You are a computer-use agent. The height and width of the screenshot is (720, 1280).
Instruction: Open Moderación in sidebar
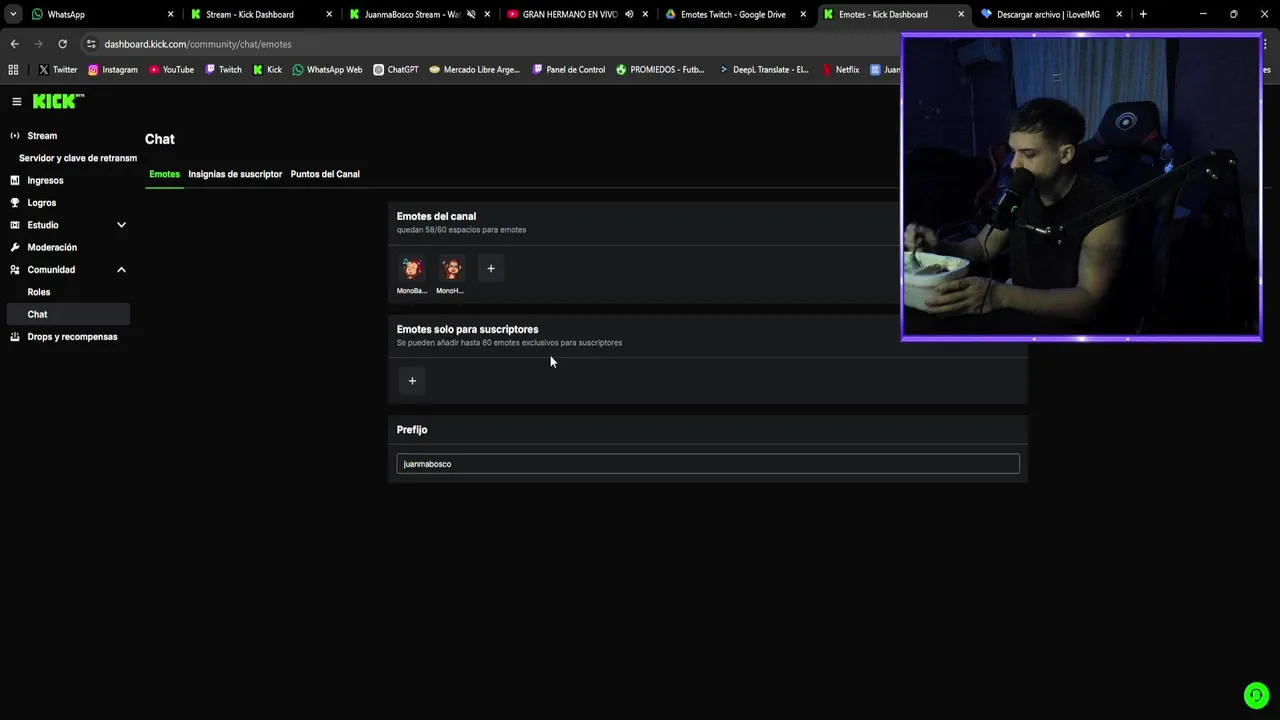[52, 247]
